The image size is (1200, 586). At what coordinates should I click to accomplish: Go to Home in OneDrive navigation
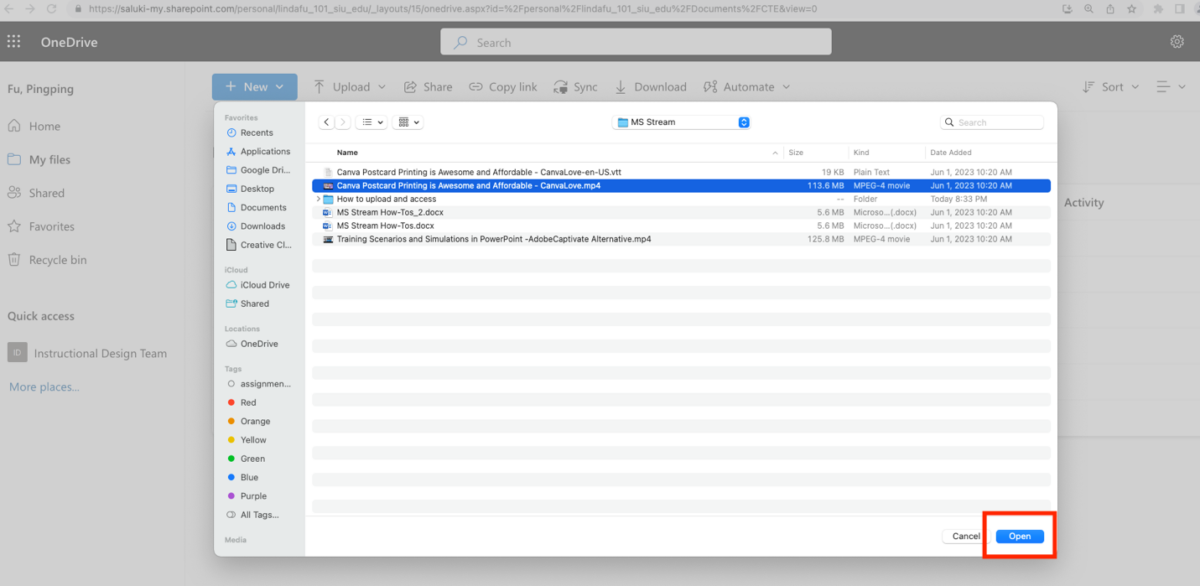[34, 126]
